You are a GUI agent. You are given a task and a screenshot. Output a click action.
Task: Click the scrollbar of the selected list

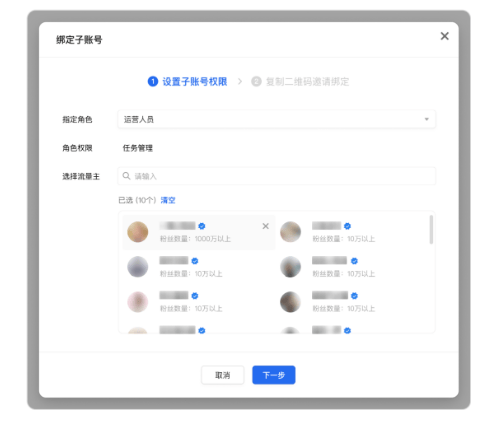pos(431,230)
